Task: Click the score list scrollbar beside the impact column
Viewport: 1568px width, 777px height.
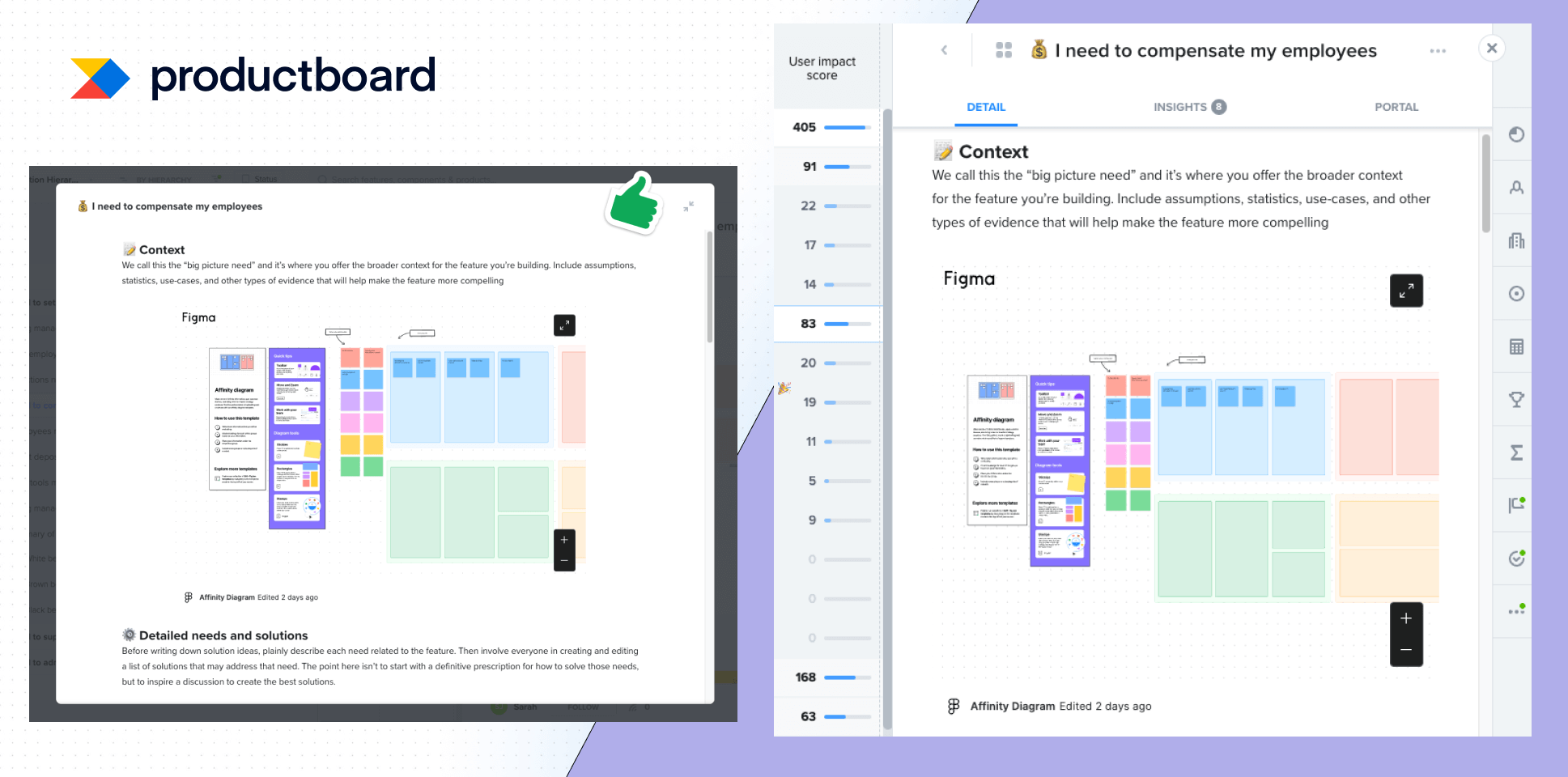Action: point(886,419)
